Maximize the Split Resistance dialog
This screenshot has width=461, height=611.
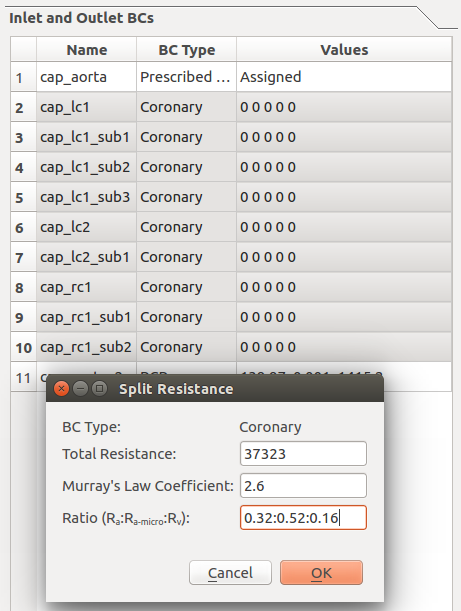[99, 388]
